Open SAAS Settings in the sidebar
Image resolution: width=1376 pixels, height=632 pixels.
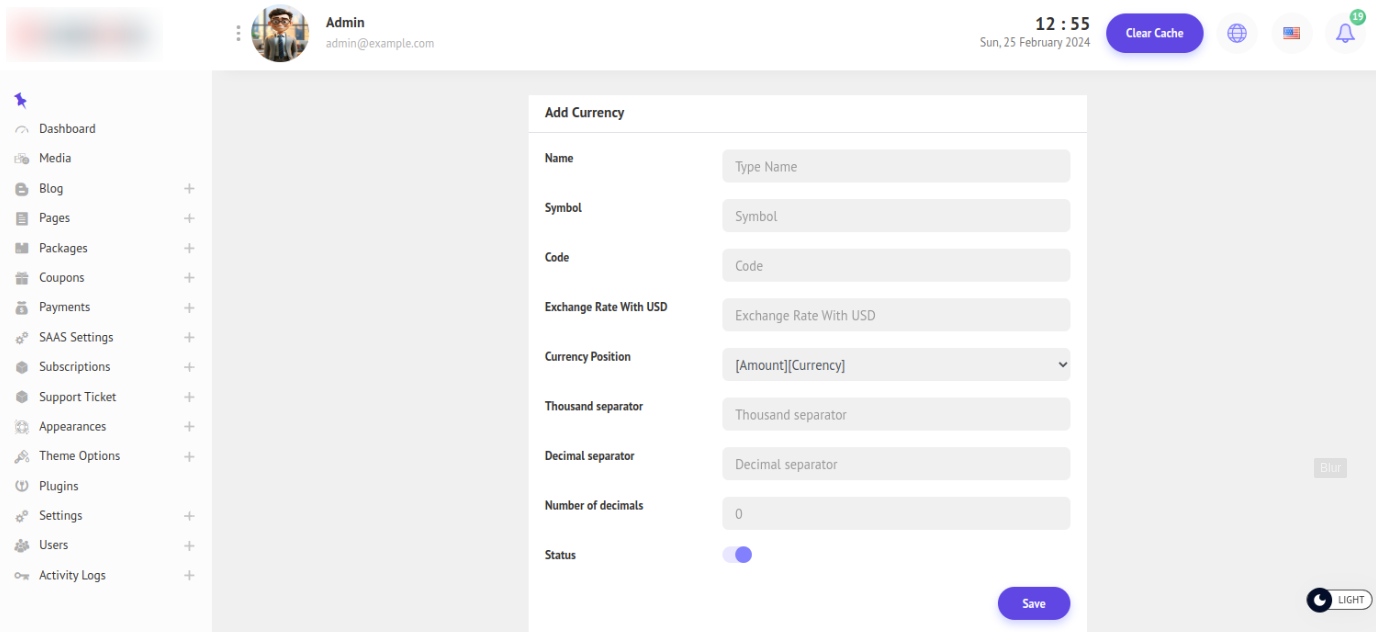pyautogui.click(x=76, y=337)
